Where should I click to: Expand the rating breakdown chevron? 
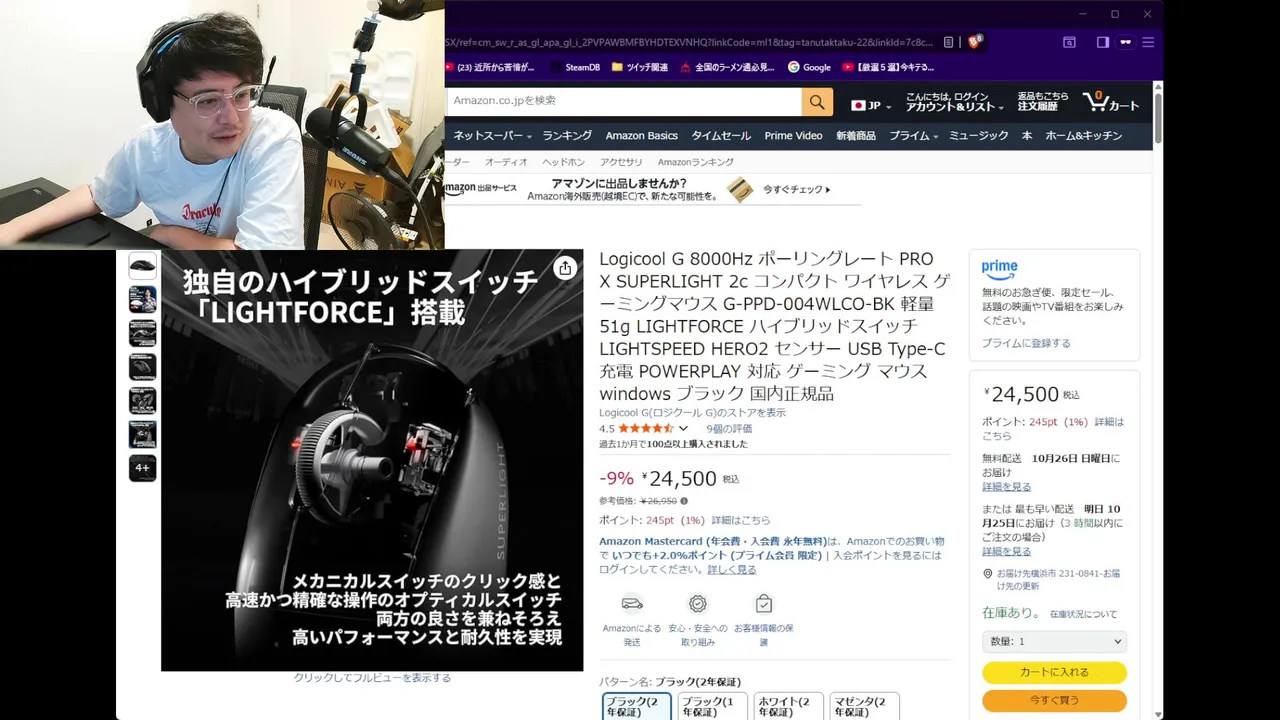point(683,428)
